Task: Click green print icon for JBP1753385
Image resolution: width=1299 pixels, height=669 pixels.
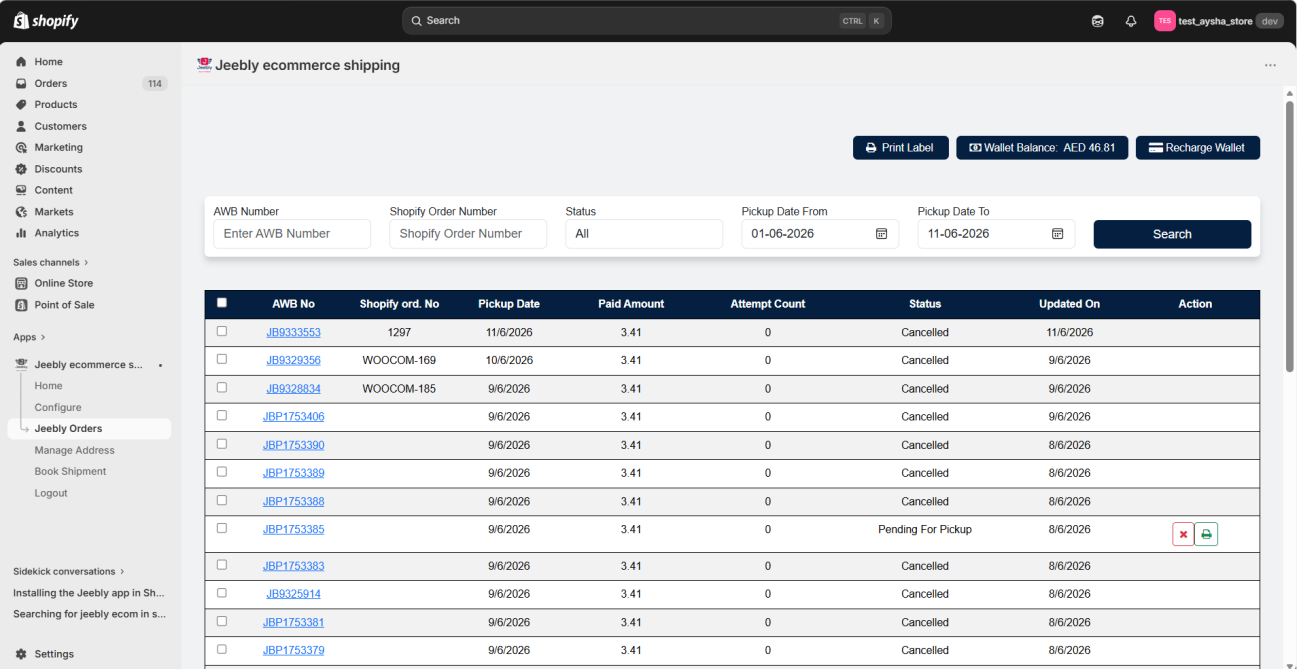Action: [x=1206, y=534]
